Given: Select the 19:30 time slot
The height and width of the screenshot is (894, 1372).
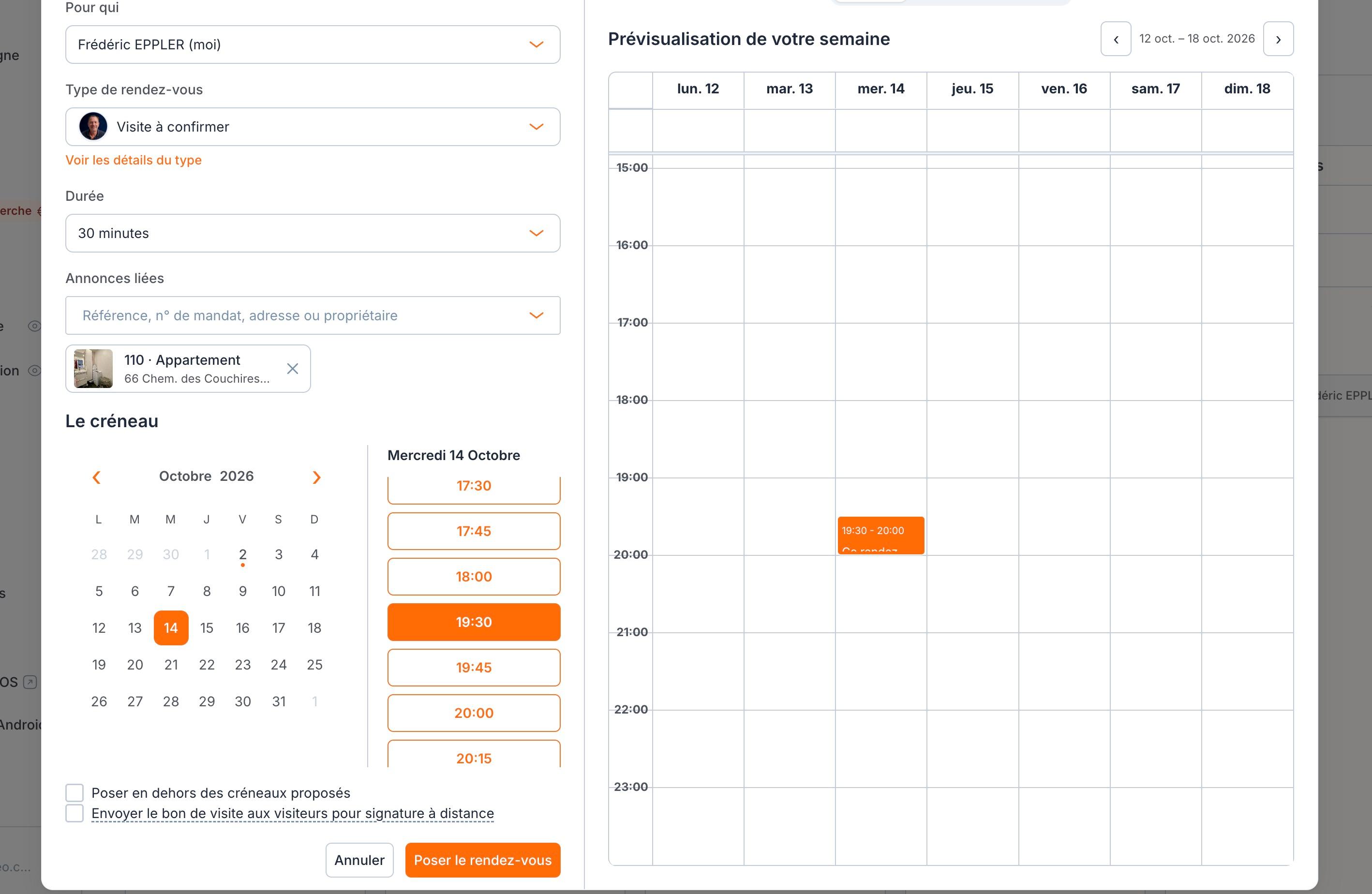Looking at the screenshot, I should (x=474, y=622).
